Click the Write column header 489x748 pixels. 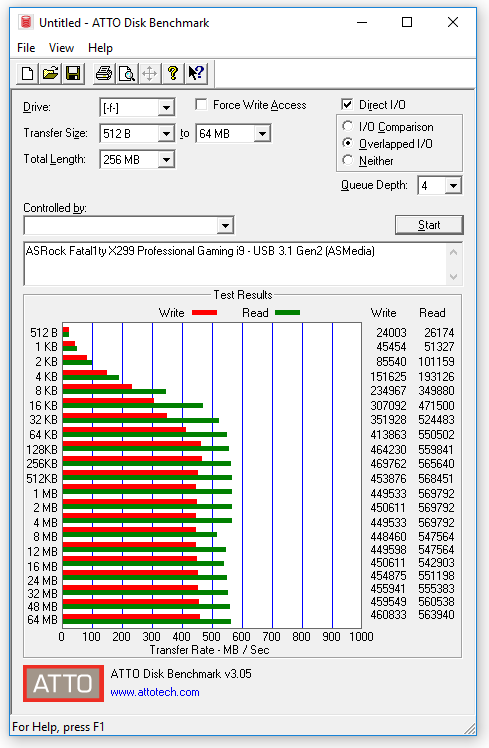(x=384, y=313)
